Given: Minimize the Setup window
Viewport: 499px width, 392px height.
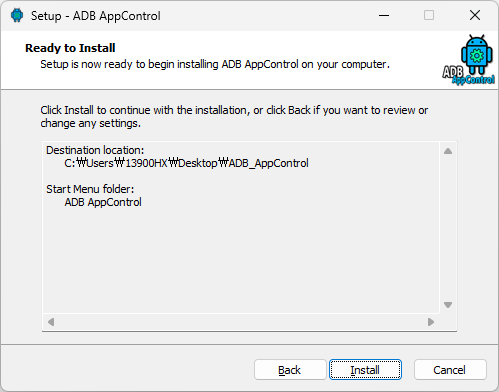Looking at the screenshot, I should (384, 15).
